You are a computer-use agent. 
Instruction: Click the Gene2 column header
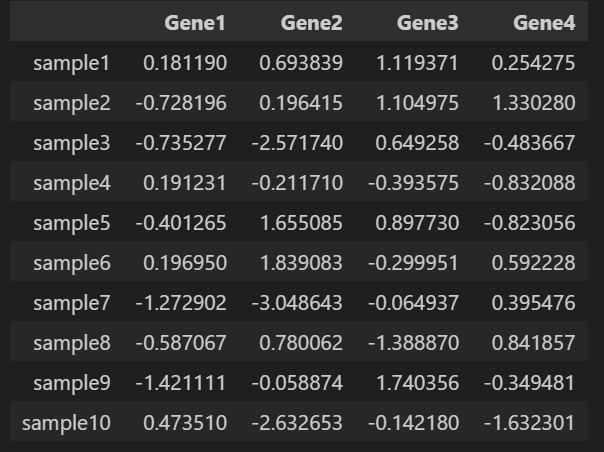pyautogui.click(x=311, y=23)
